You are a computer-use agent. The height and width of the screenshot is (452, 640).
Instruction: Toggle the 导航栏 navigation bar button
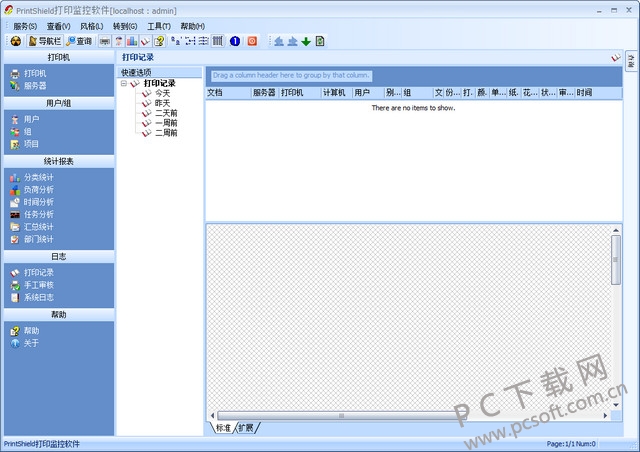click(x=45, y=41)
